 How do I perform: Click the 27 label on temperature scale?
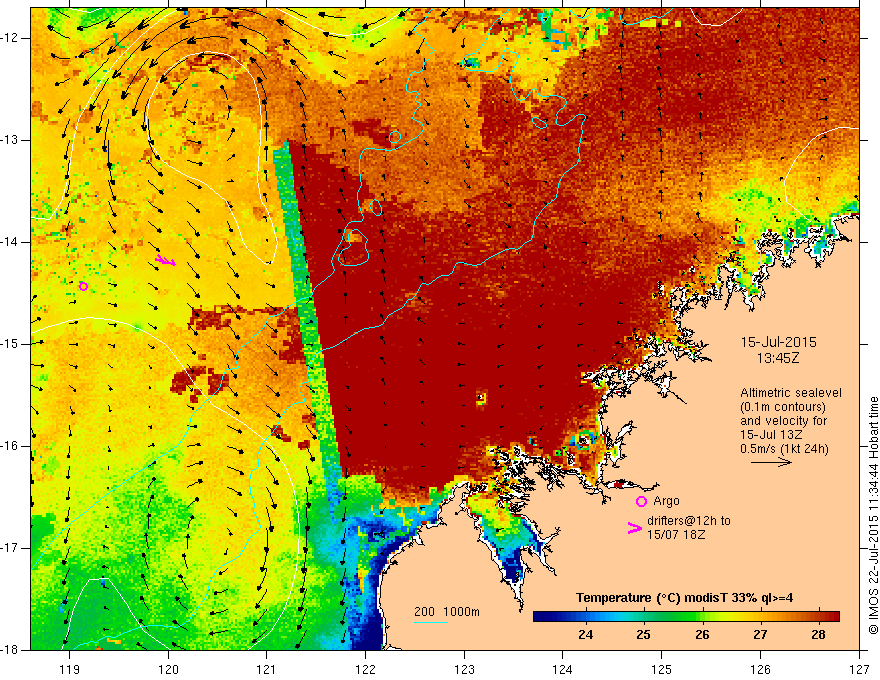[760, 635]
